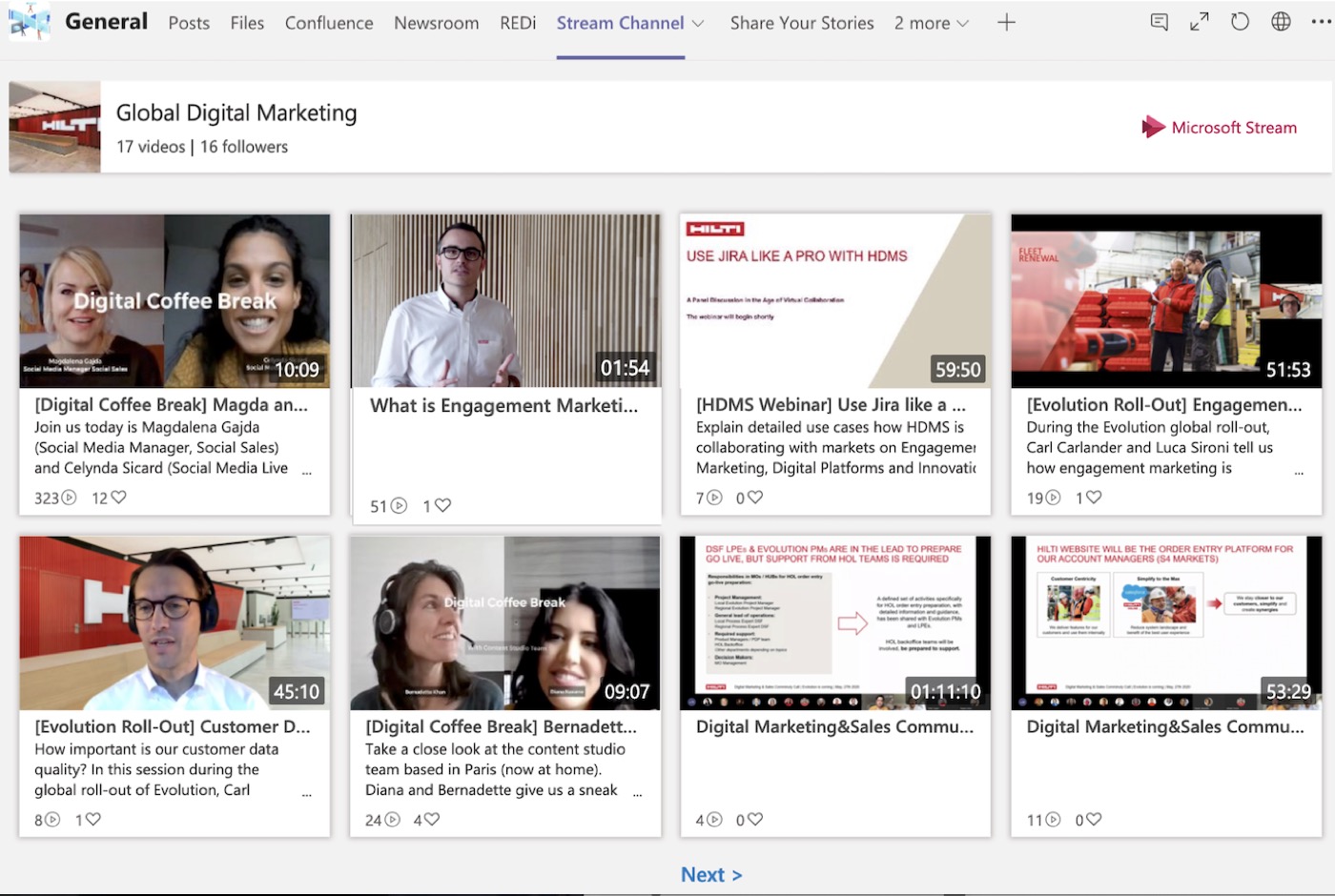This screenshot has height=896, width=1335.
Task: Like the What is Engagement Marketing video
Action: 442,506
